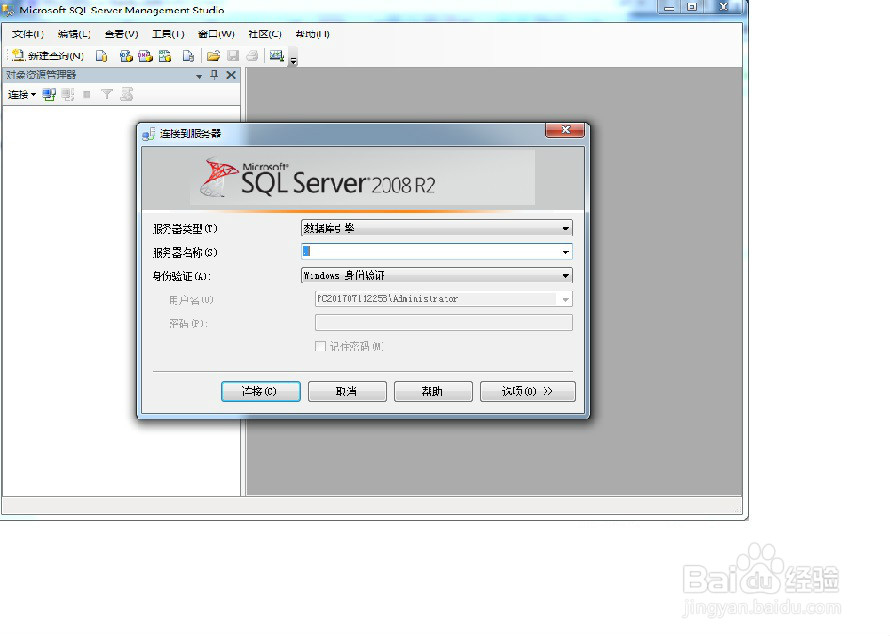Click the Open File folder icon

pyautogui.click(x=213, y=56)
